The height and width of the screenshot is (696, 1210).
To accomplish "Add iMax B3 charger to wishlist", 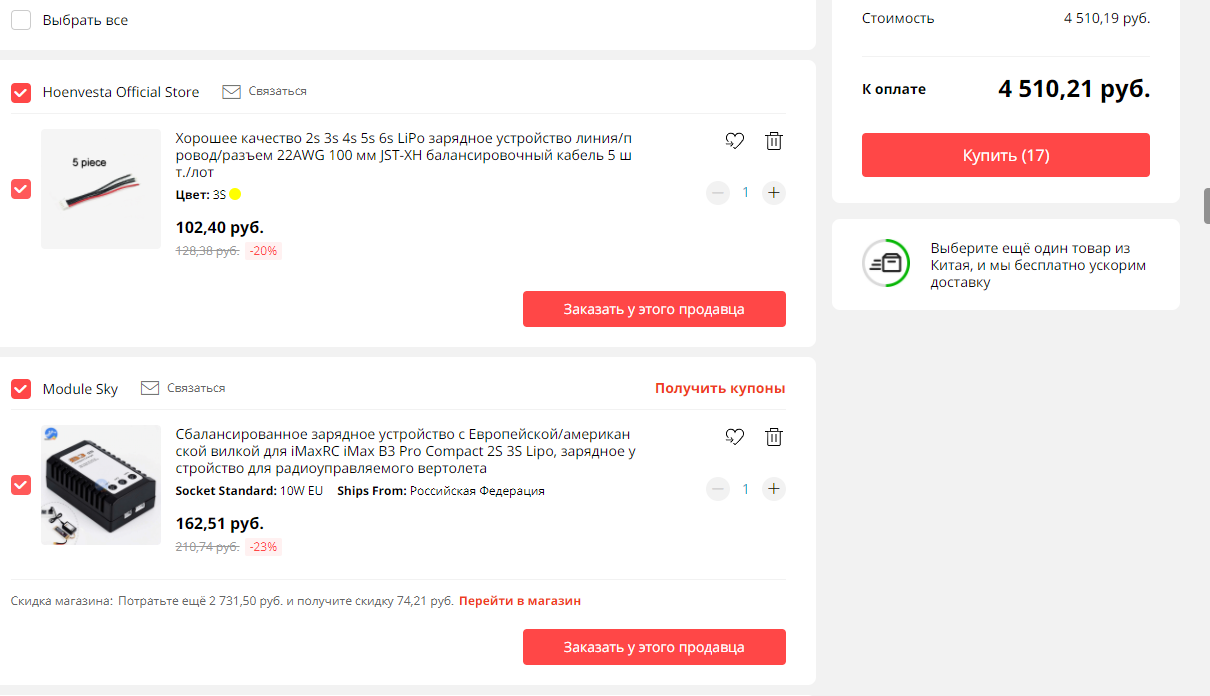I will pyautogui.click(x=735, y=437).
